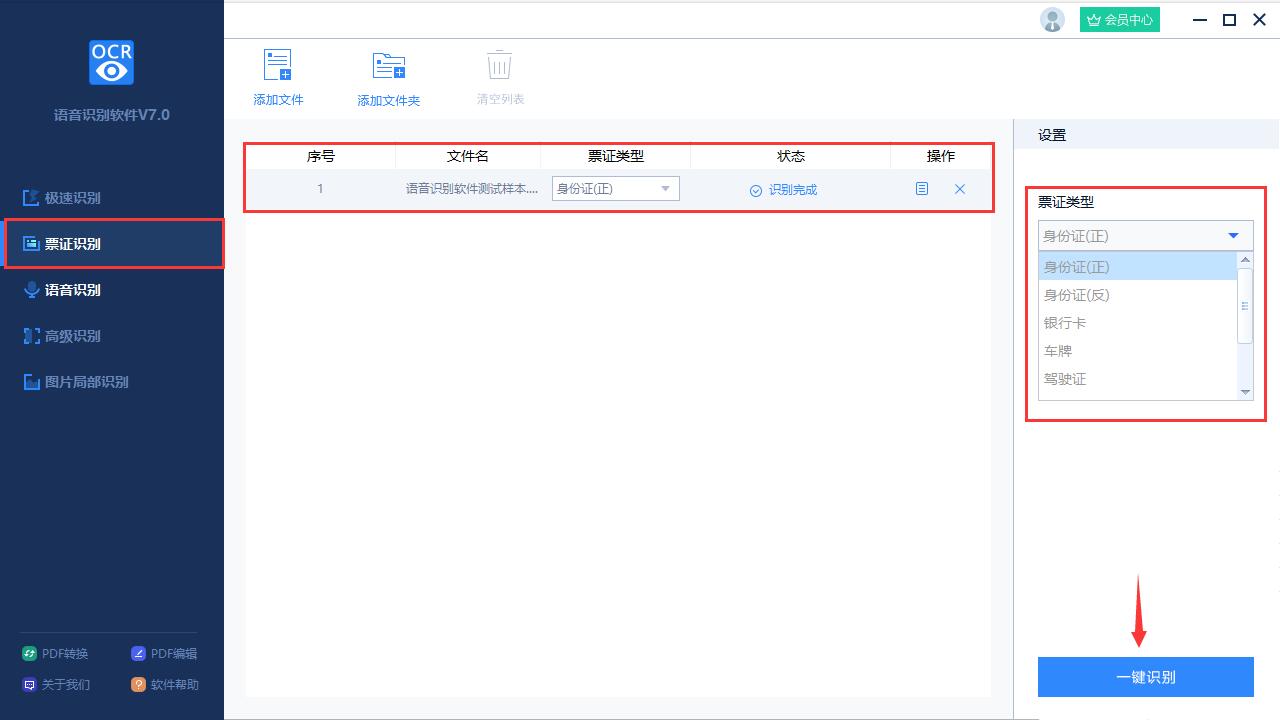Viewport: 1280px width, 720px height.
Task: Open the PDF转换 conversion tool
Action: click(56, 653)
